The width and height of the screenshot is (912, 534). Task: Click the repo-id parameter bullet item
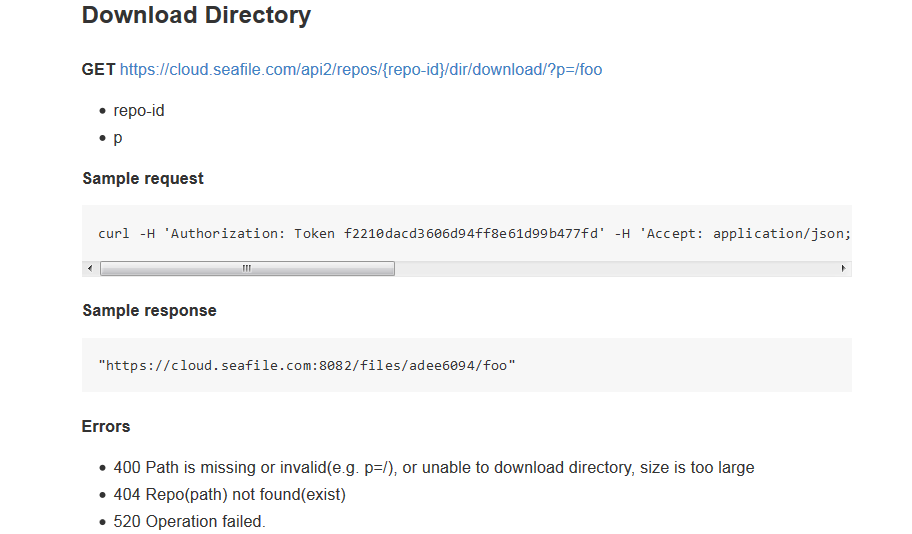pyautogui.click(x=139, y=111)
